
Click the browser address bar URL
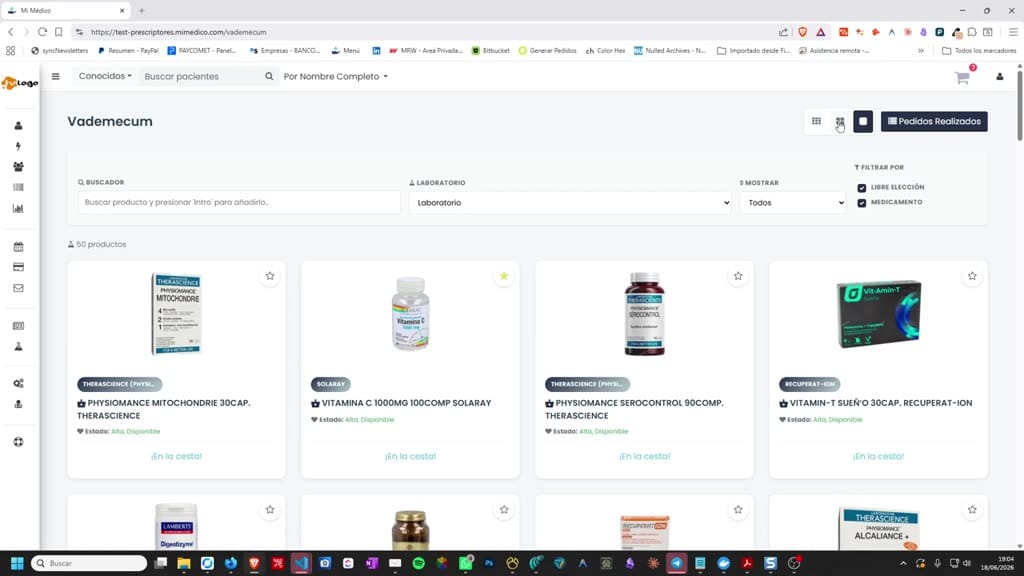[x=178, y=32]
